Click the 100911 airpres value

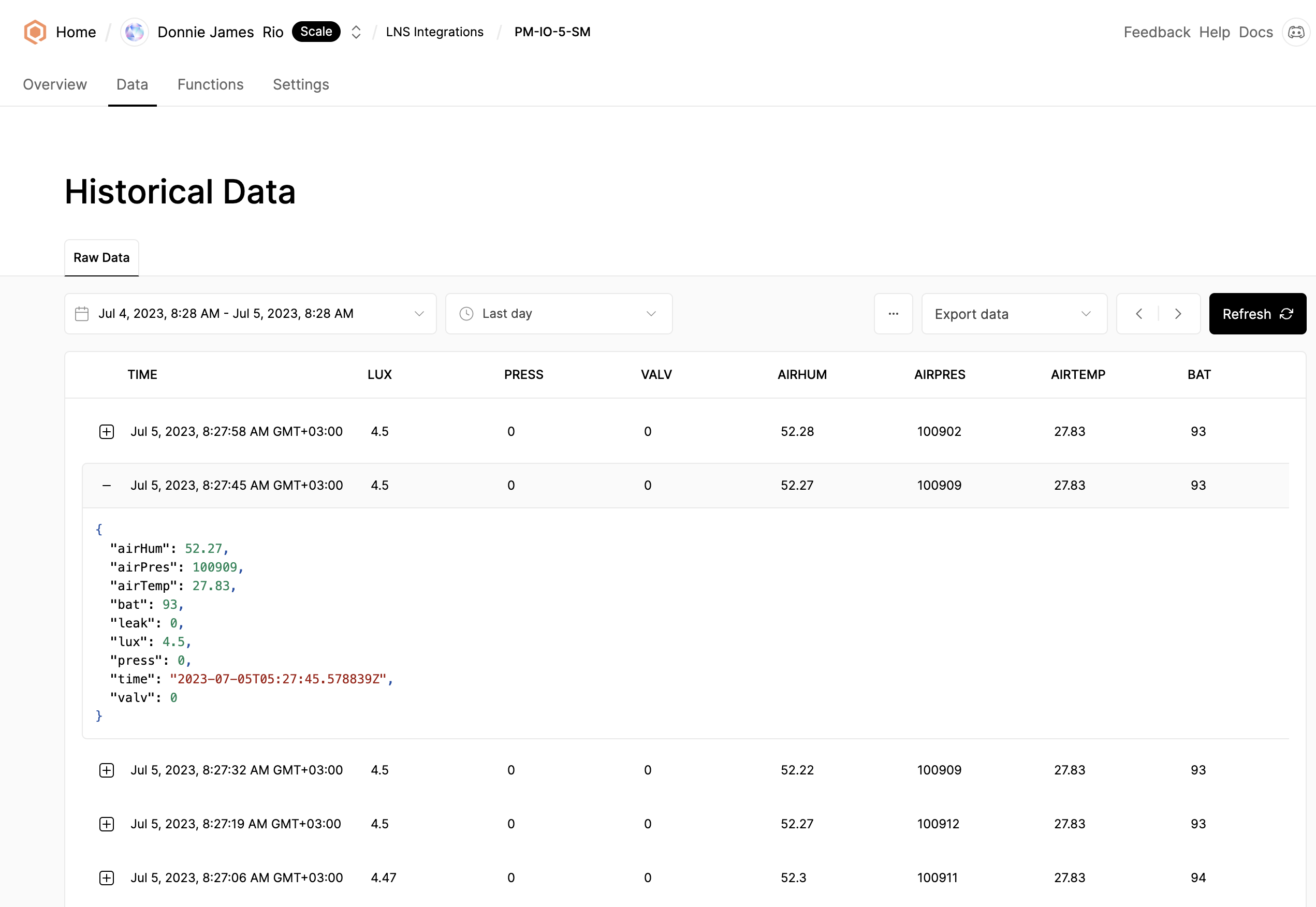click(938, 878)
